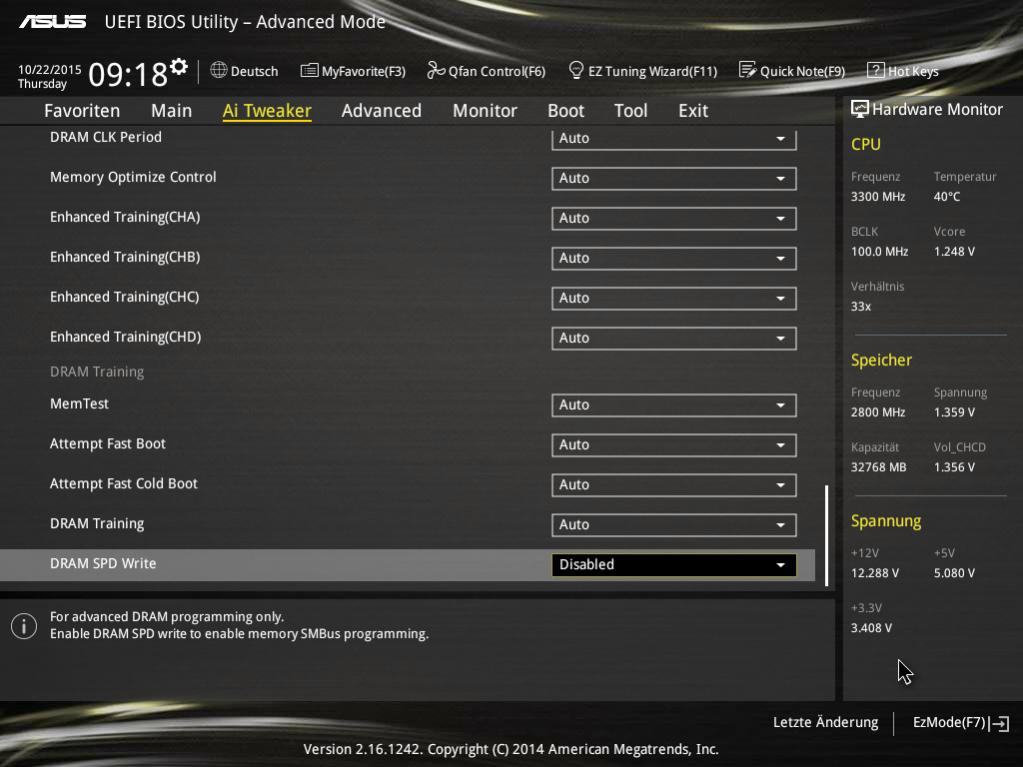Image resolution: width=1023 pixels, height=767 pixels.
Task: Click the Enhanced Training(CHD) label
Action: [125, 337]
